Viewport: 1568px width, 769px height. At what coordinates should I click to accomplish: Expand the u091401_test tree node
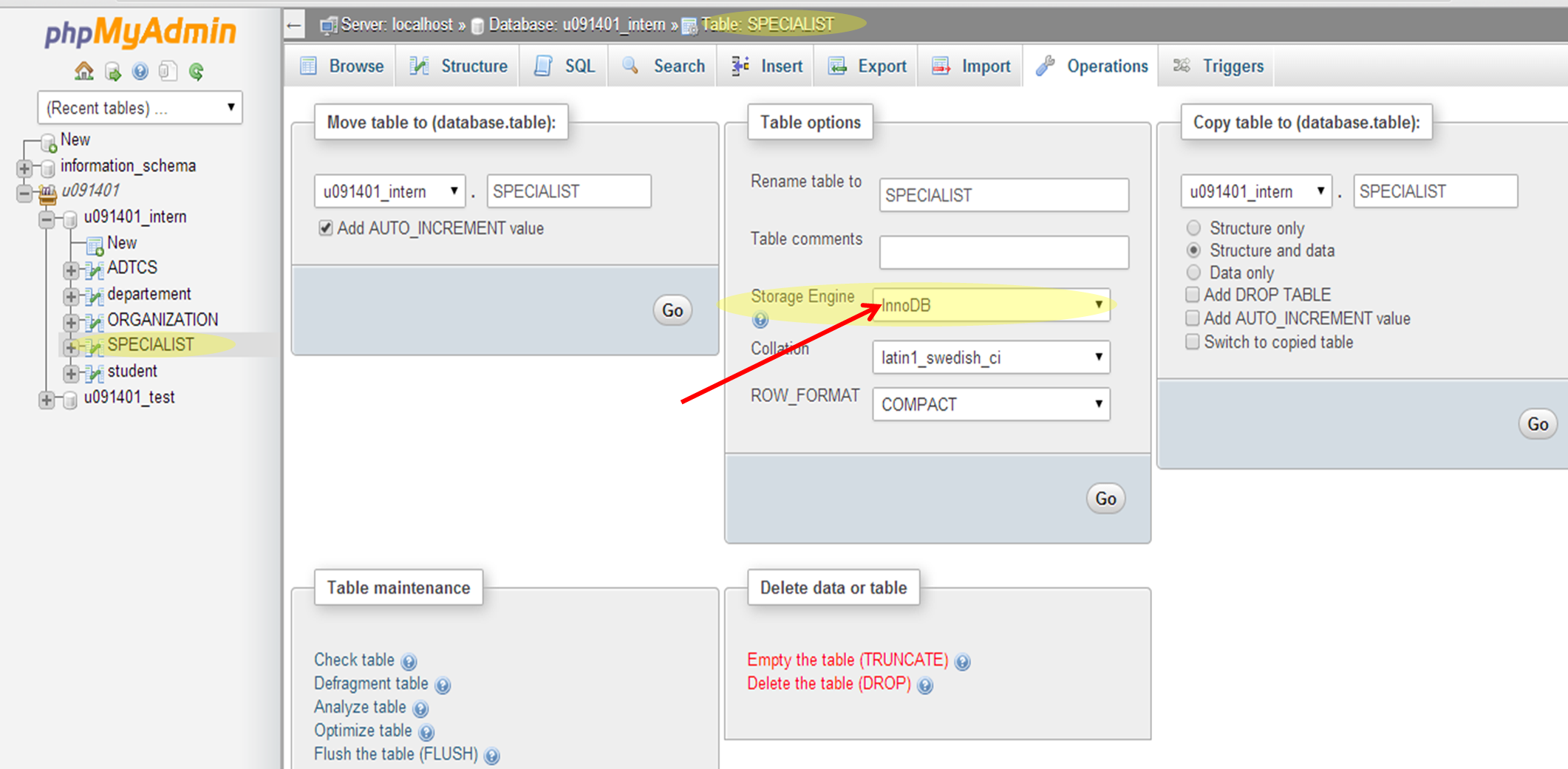(x=47, y=400)
